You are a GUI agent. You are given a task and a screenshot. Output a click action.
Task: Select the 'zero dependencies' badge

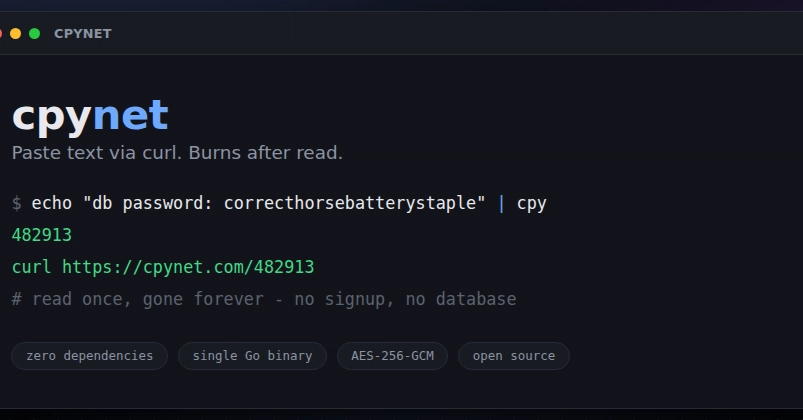90,356
